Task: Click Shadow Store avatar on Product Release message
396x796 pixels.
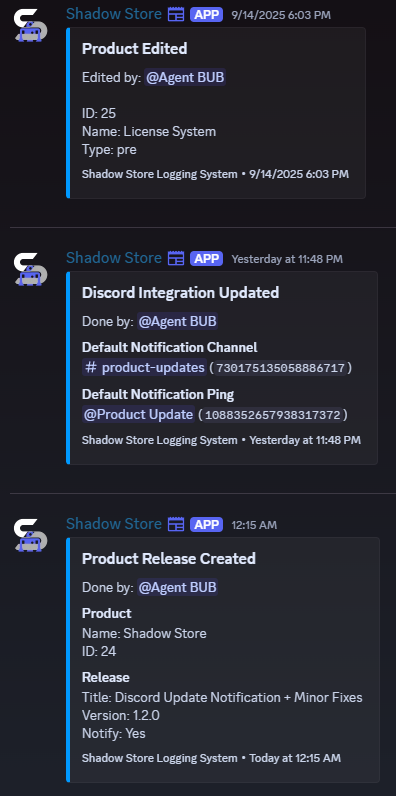Action: click(x=30, y=535)
